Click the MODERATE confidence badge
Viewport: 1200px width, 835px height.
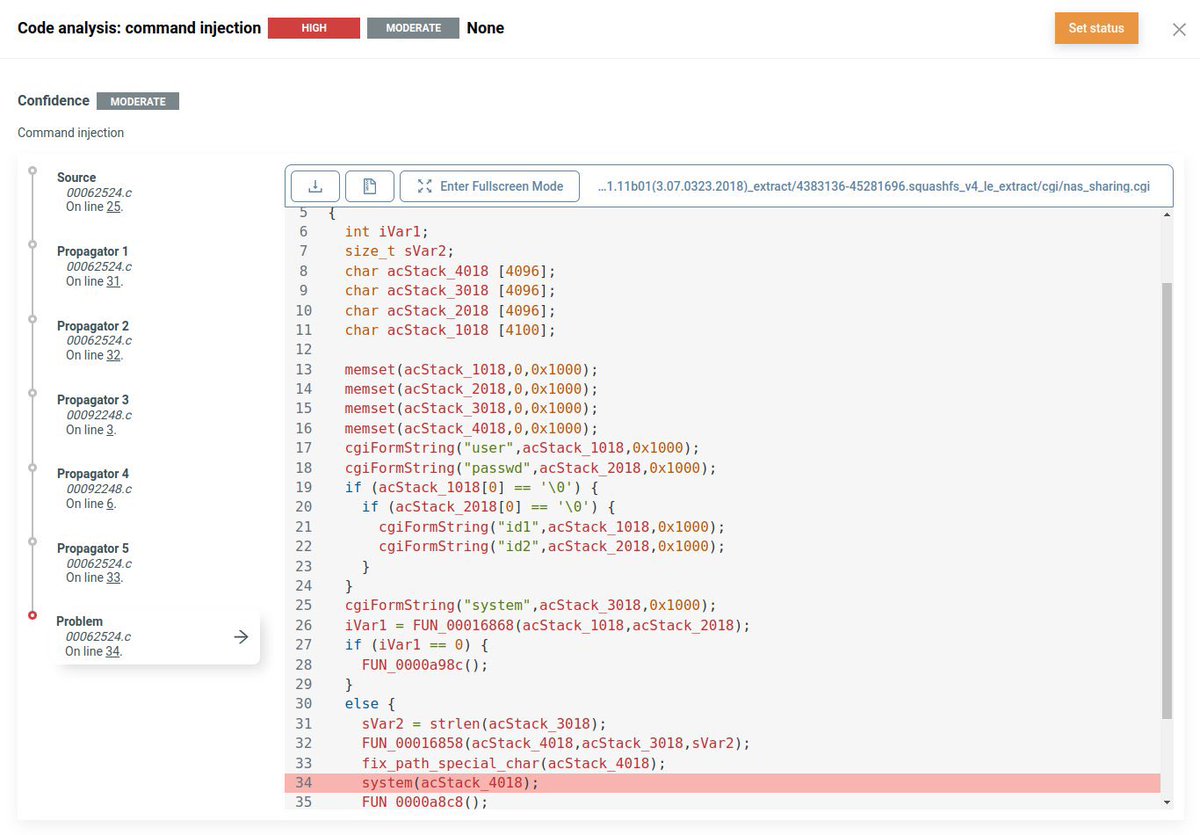tap(138, 101)
